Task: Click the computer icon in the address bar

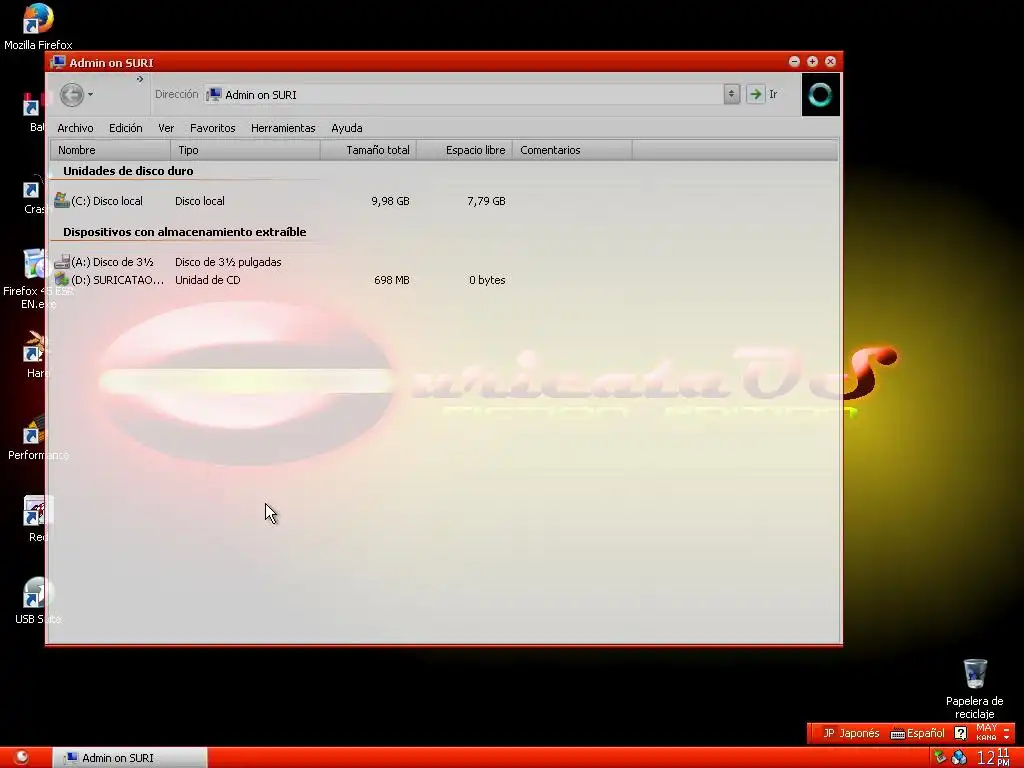Action: 214,95
